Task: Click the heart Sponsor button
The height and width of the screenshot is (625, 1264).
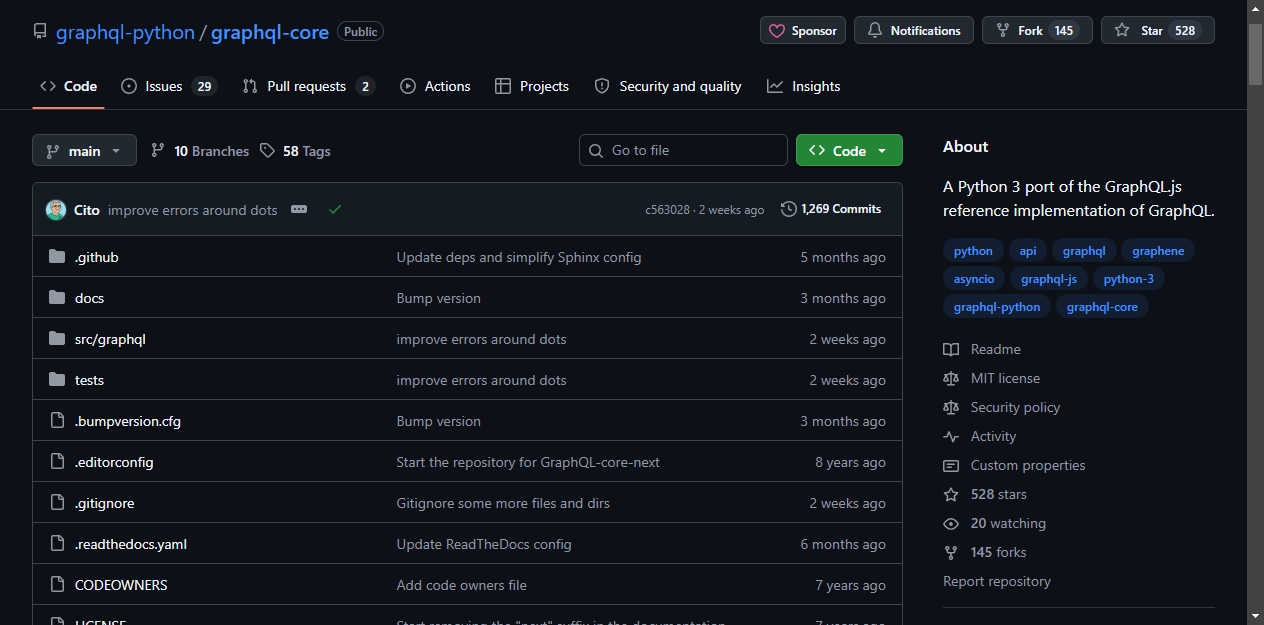Action: point(803,31)
